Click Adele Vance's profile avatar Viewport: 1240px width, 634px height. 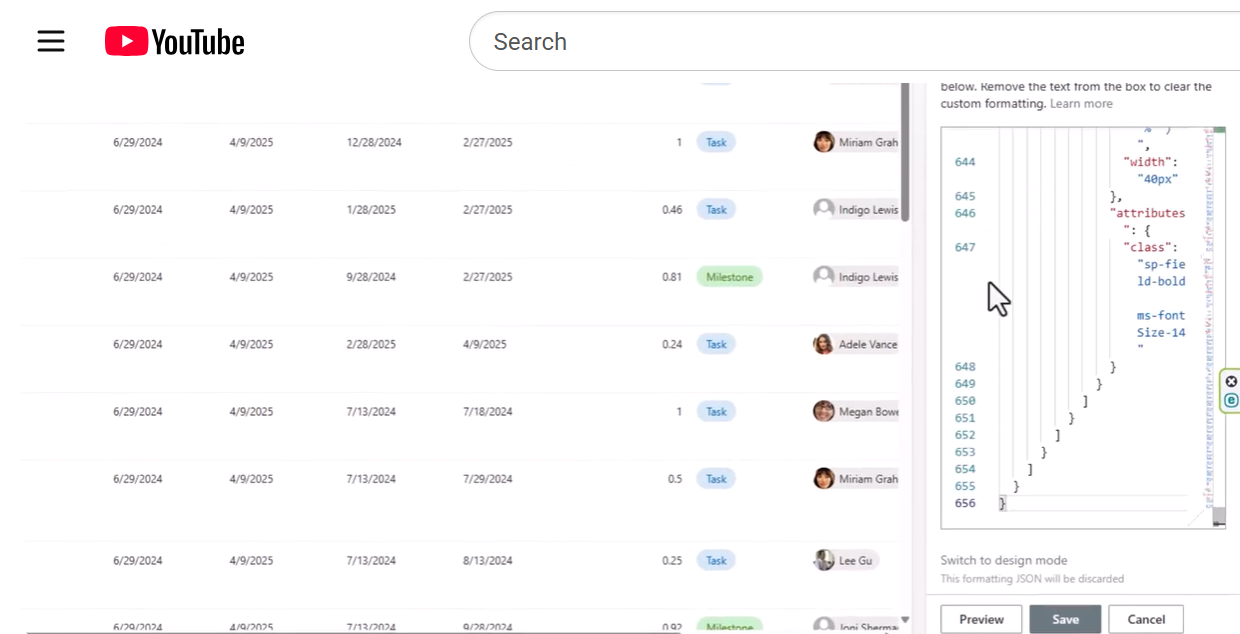click(823, 344)
